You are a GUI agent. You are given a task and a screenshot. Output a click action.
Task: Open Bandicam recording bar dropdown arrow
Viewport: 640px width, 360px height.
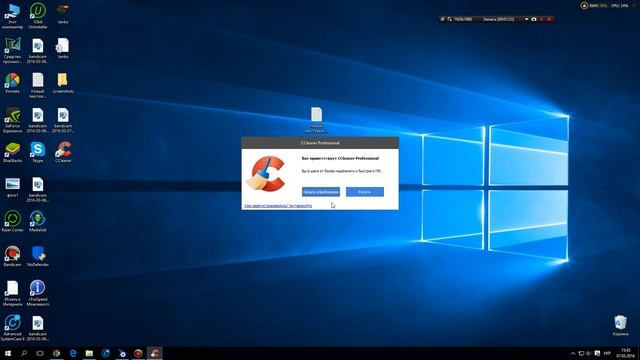pos(527,19)
